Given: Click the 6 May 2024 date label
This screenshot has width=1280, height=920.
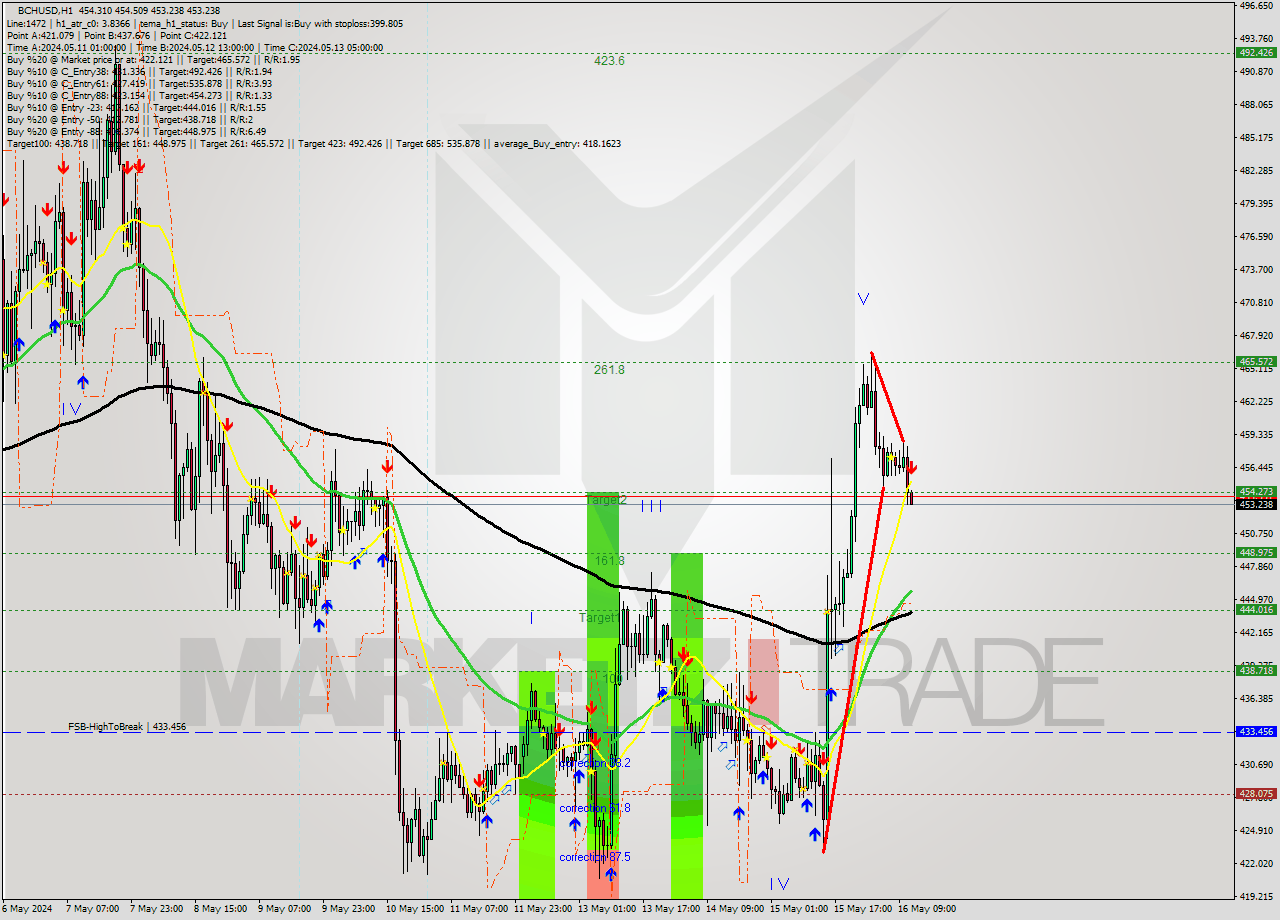Looking at the screenshot, I should tap(25, 909).
